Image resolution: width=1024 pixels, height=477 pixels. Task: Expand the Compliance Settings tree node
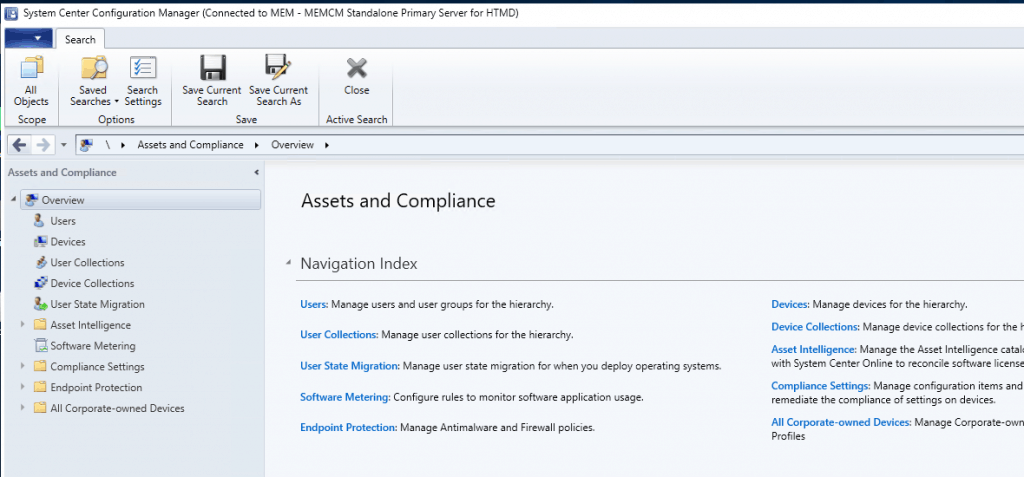point(23,367)
